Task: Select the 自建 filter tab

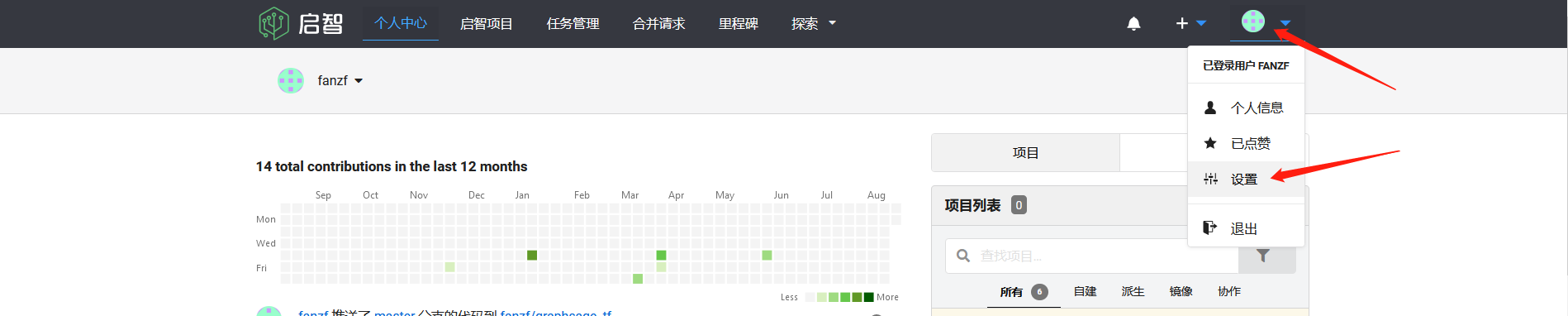Action: [1085, 291]
